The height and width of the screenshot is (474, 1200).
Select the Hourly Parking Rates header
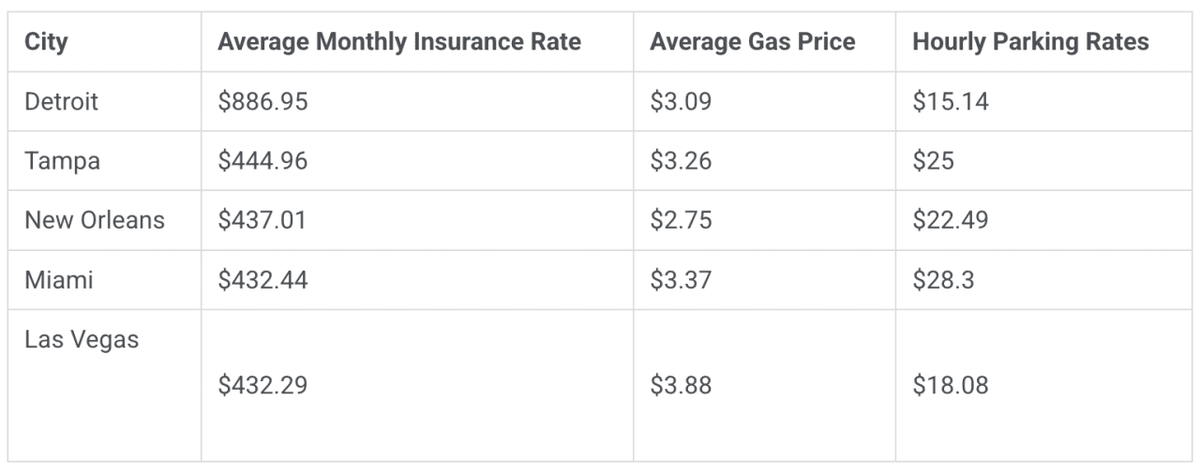pos(1030,42)
